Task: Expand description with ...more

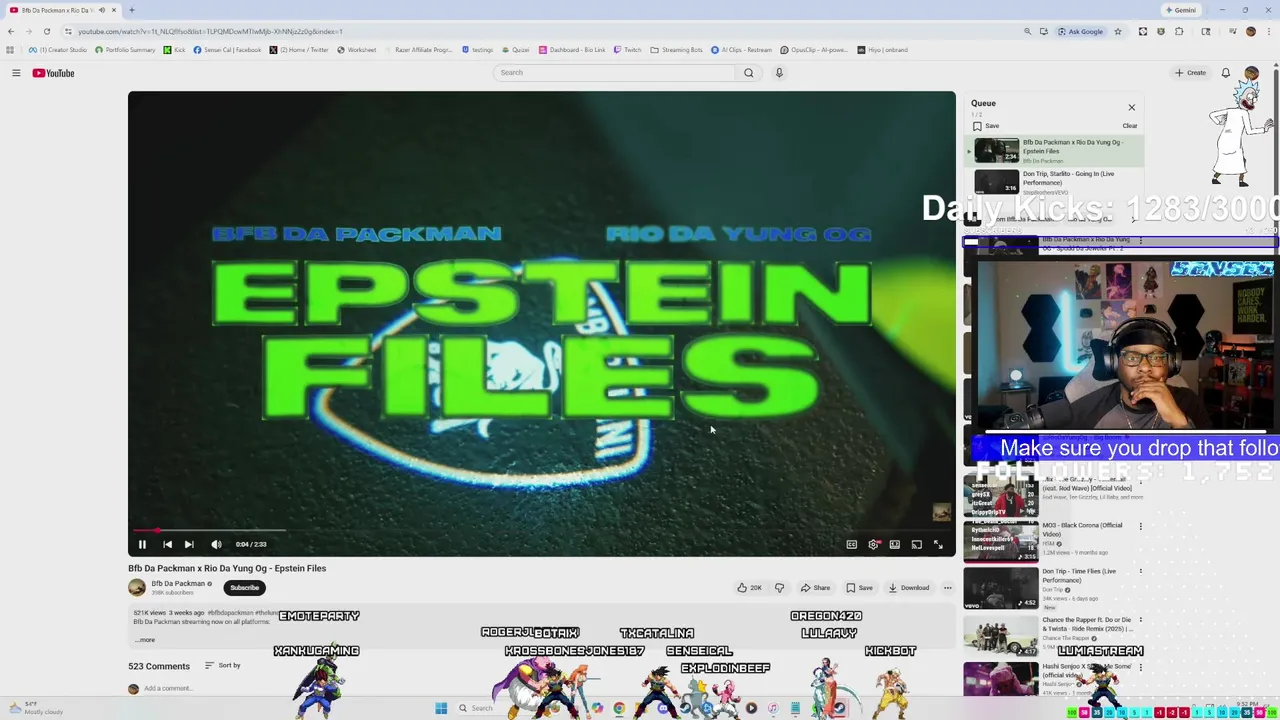Action: pyautogui.click(x=145, y=640)
